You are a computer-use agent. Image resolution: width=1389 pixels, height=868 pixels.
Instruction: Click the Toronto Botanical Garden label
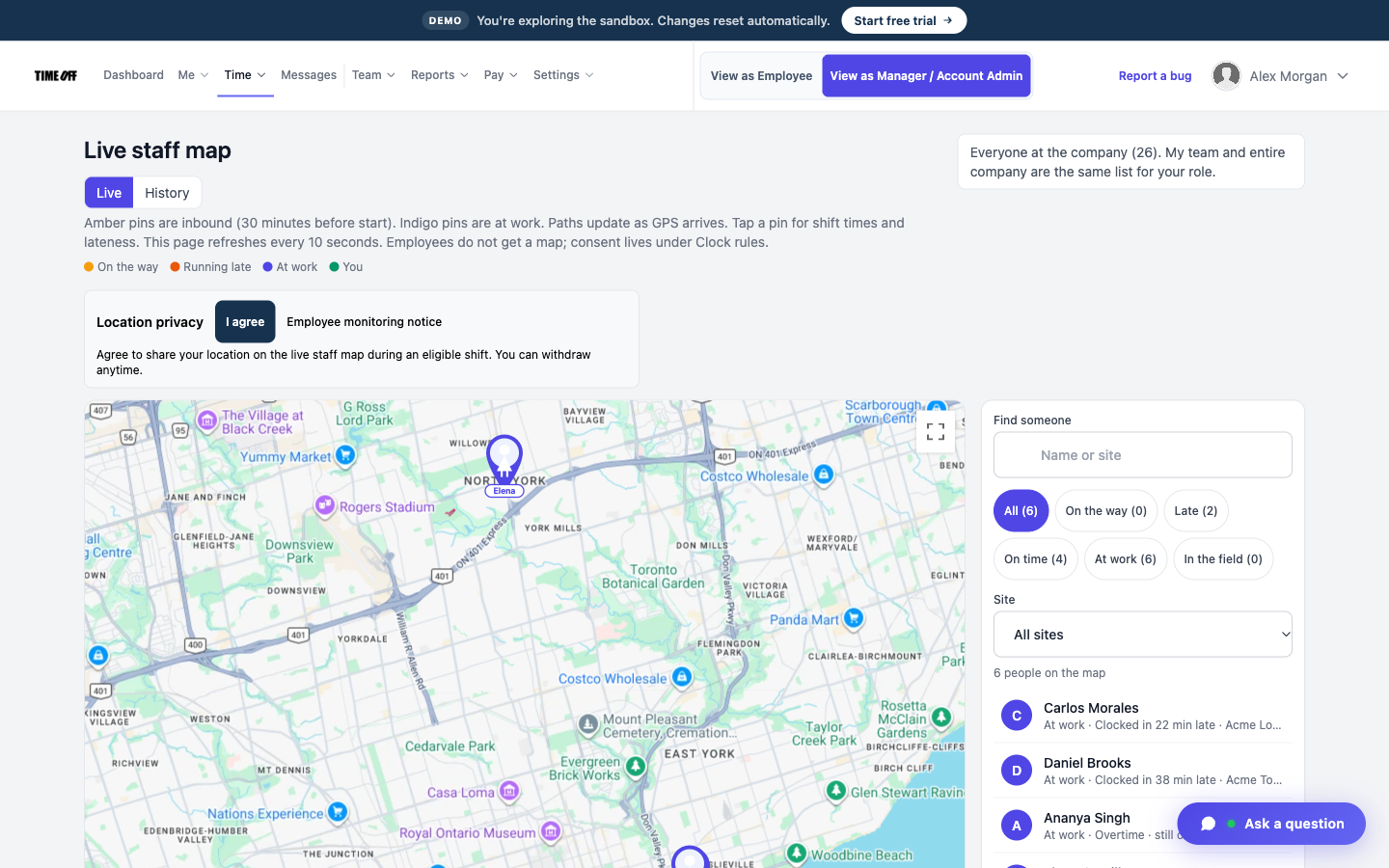click(653, 577)
